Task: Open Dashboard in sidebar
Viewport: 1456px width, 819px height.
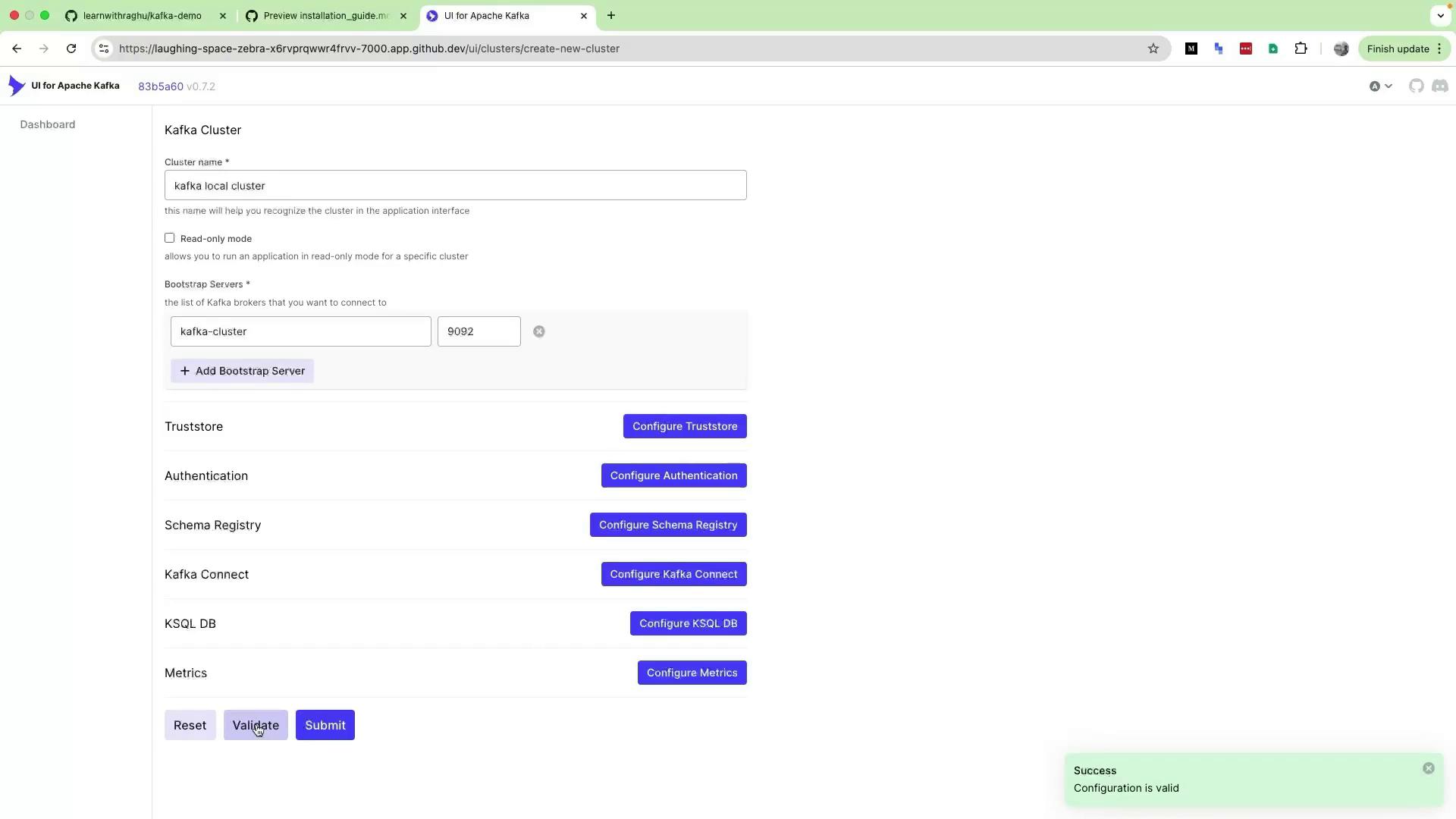Action: pyautogui.click(x=47, y=124)
